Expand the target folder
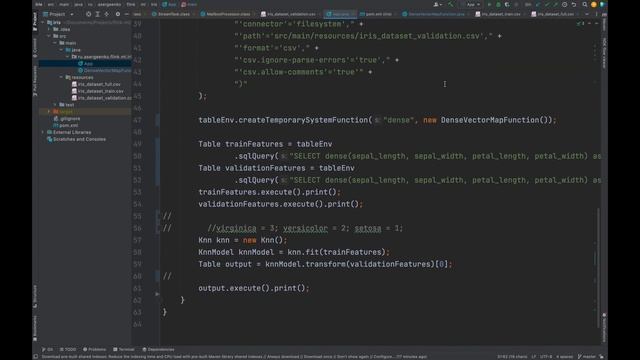Image resolution: width=640 pixels, height=360 pixels. (49, 111)
